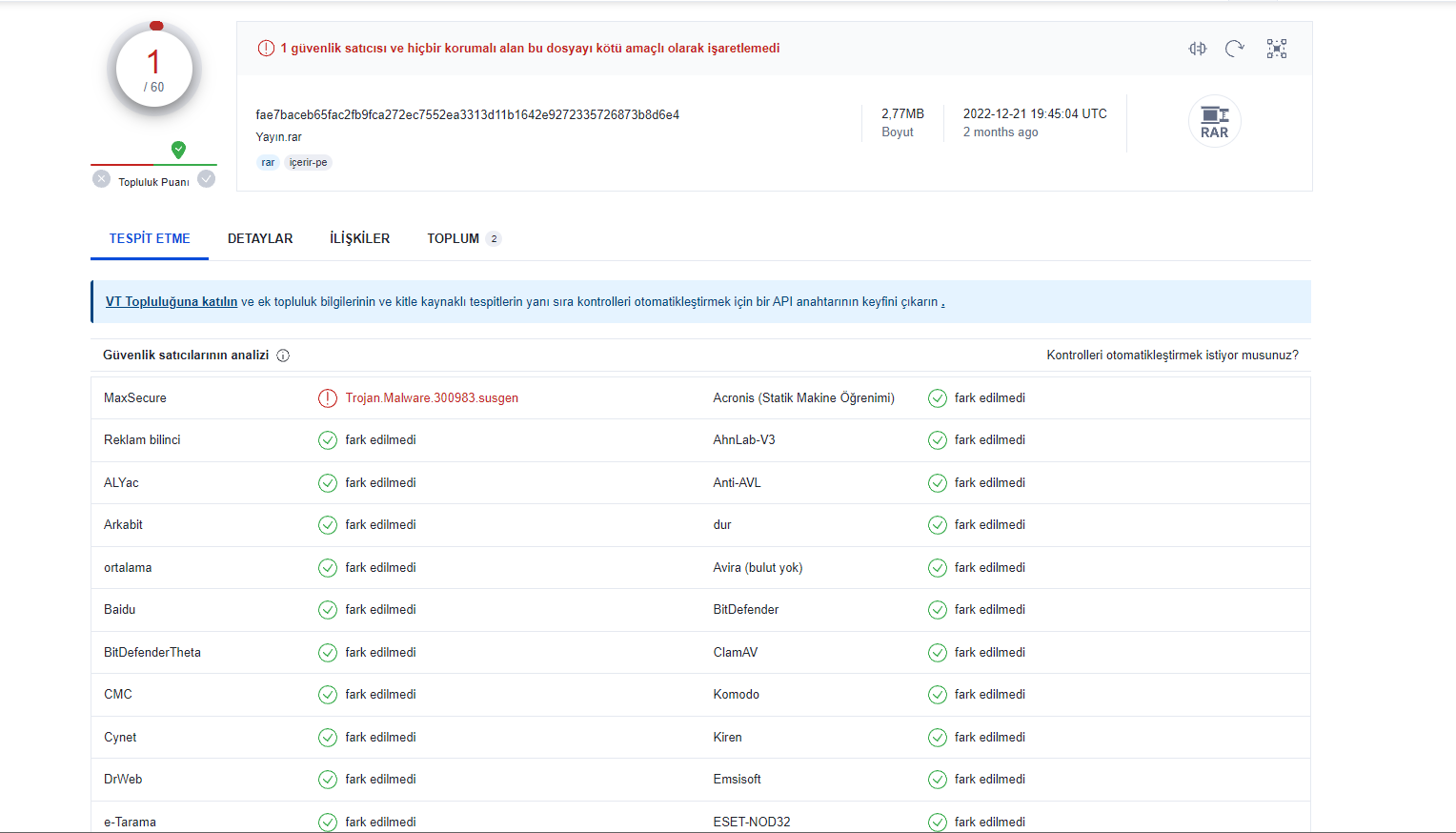Click the green community score marker
This screenshot has height=833, width=1456.
click(x=178, y=150)
